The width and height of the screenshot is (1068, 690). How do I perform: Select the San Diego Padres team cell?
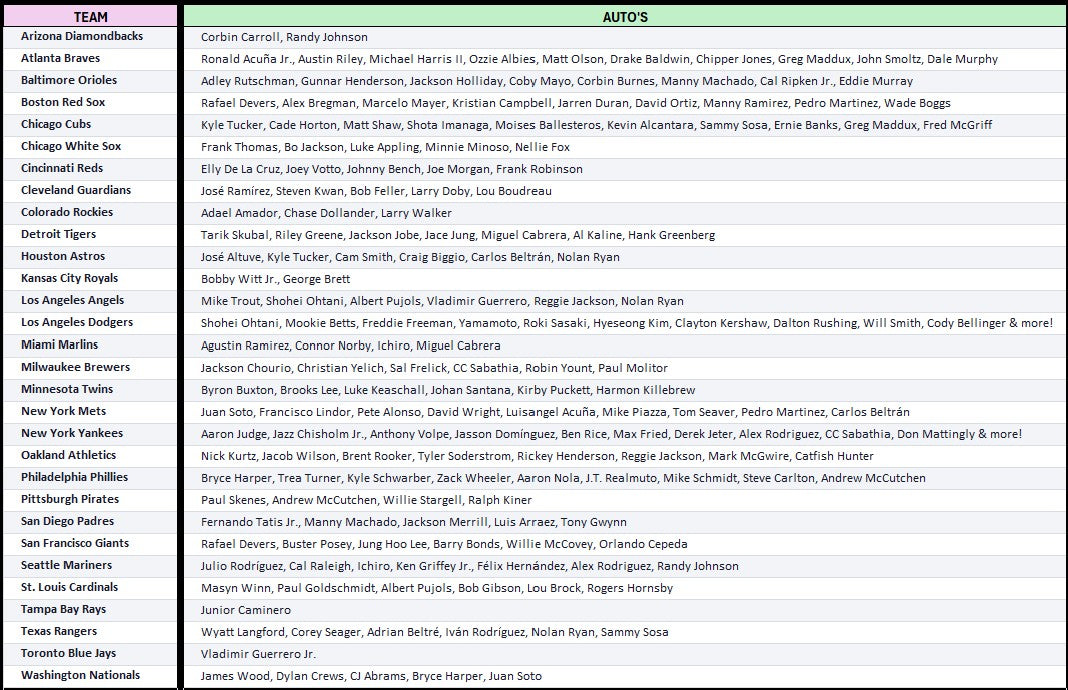90,522
